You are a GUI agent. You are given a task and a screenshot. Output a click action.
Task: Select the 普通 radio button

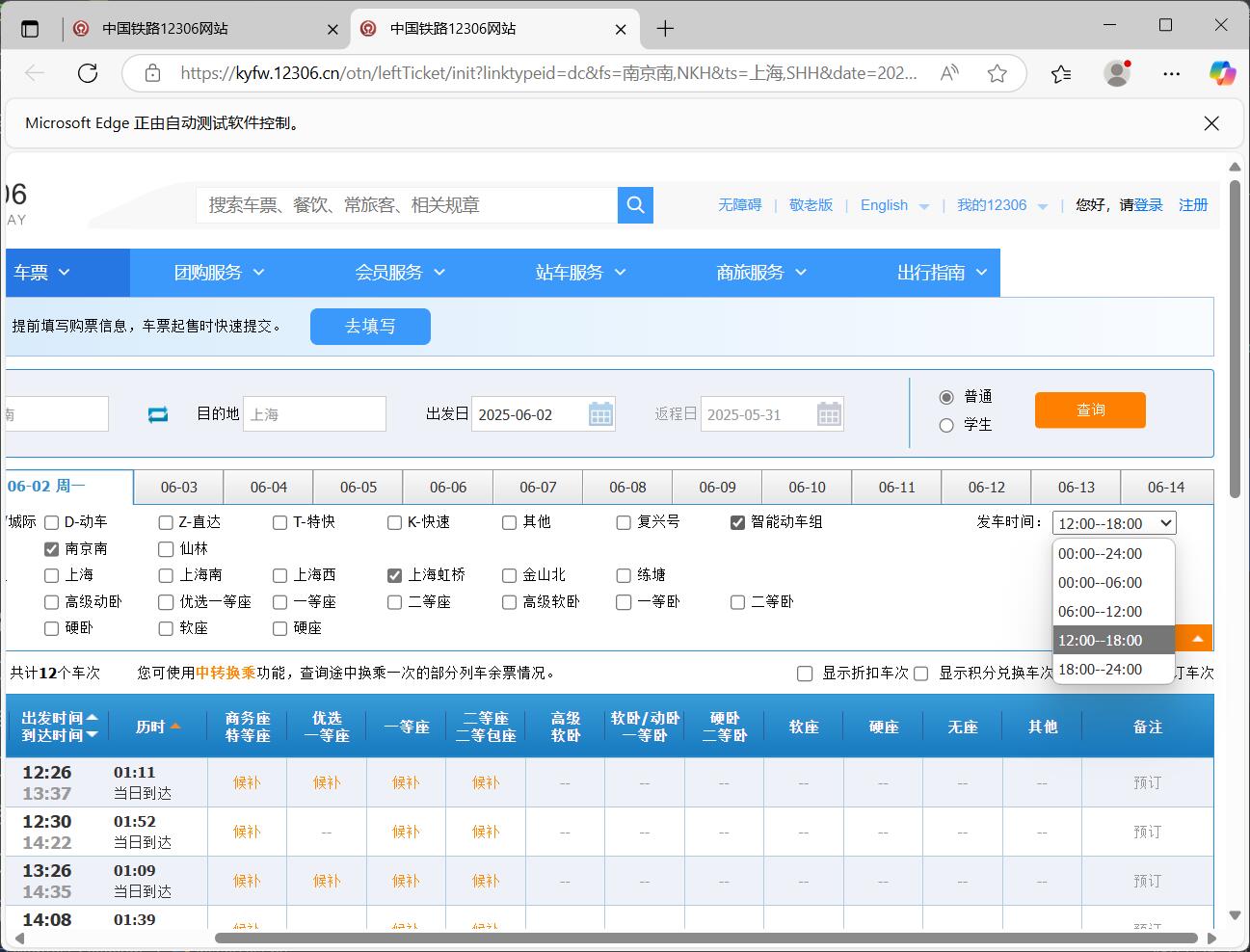946,397
